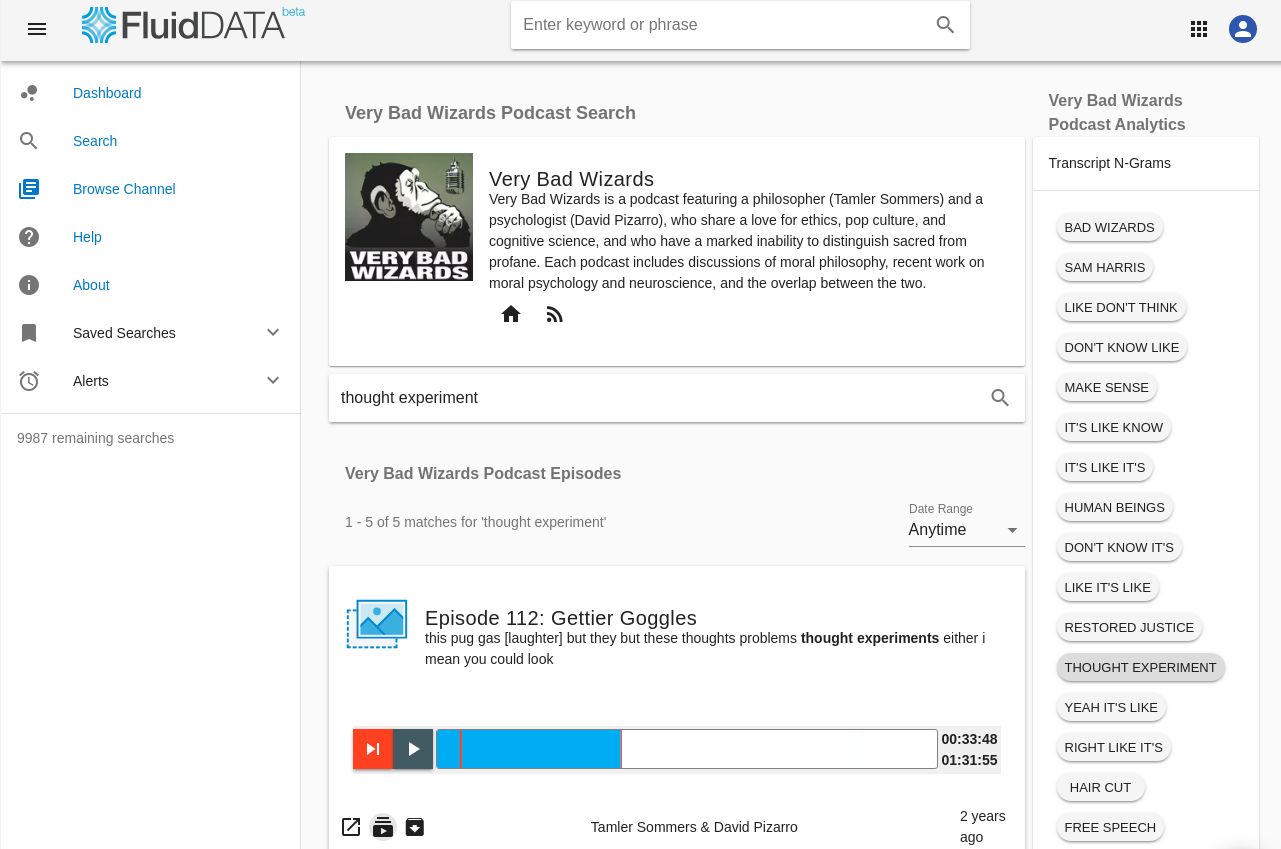Click the Saved Searches bookmark icon
This screenshot has height=849, width=1281.
[29, 333]
